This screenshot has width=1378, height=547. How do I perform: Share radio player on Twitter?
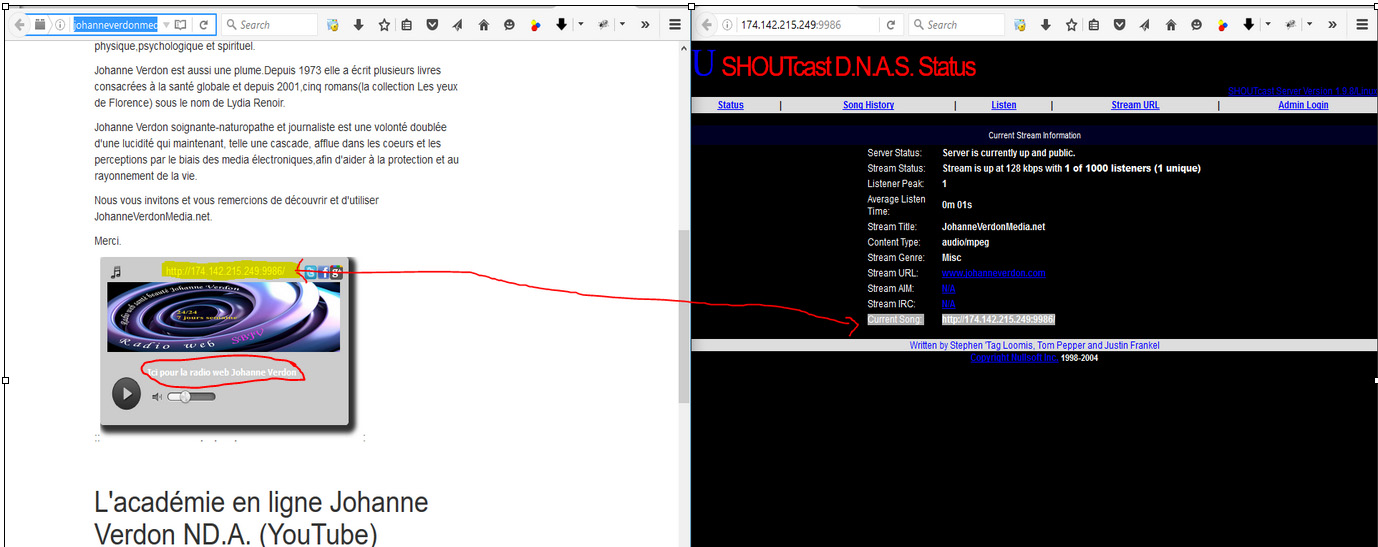[x=311, y=272]
